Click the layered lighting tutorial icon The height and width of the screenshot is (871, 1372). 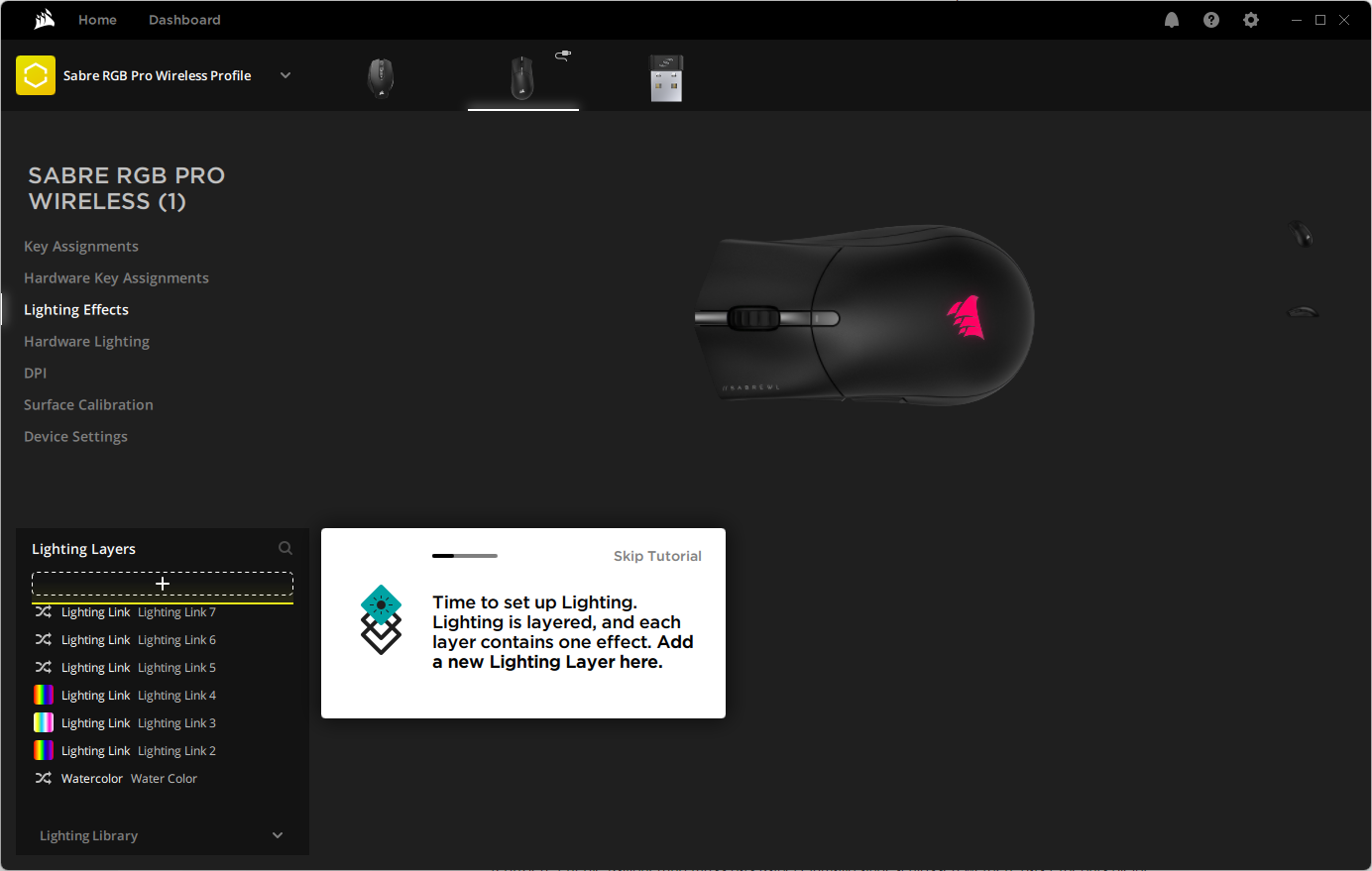coord(381,619)
